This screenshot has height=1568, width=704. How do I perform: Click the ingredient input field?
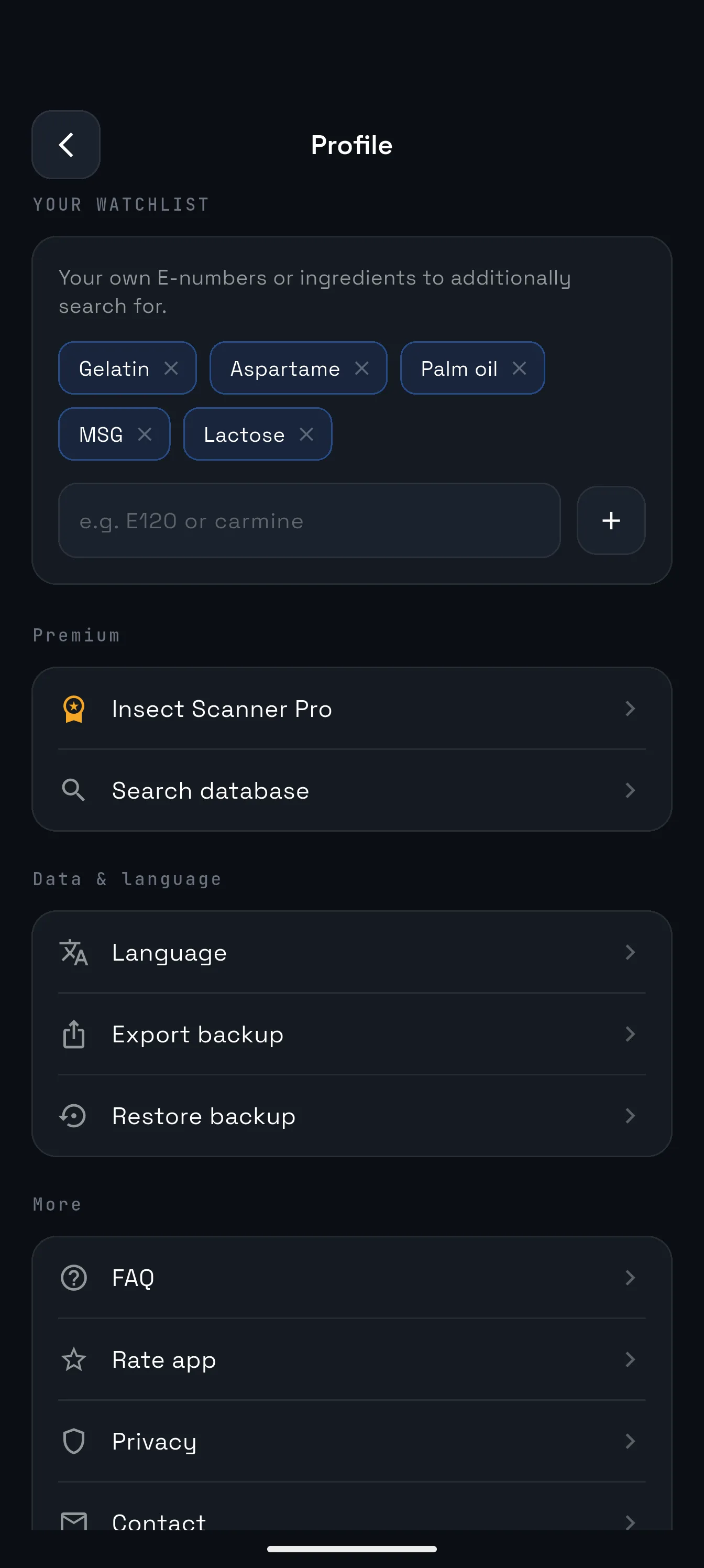click(x=309, y=520)
